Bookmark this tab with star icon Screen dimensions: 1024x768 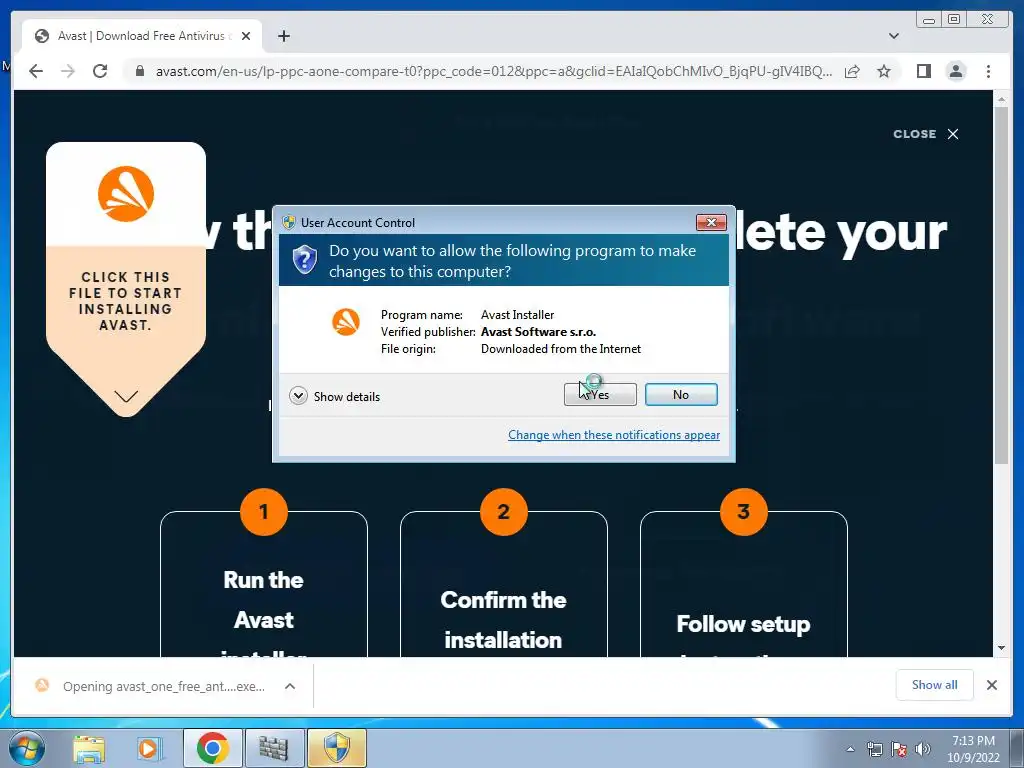(884, 71)
